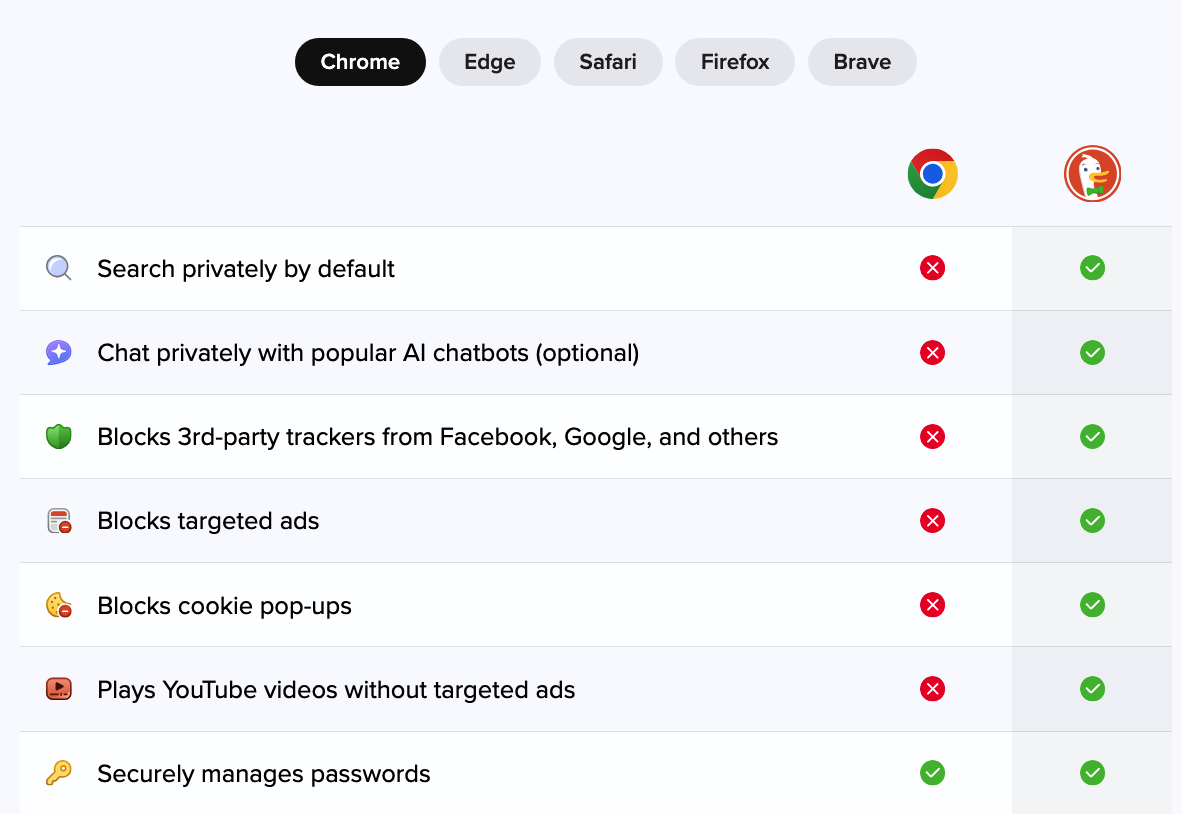Image resolution: width=1182 pixels, height=814 pixels.
Task: Switch to the Edge comparison tab
Action: point(490,62)
